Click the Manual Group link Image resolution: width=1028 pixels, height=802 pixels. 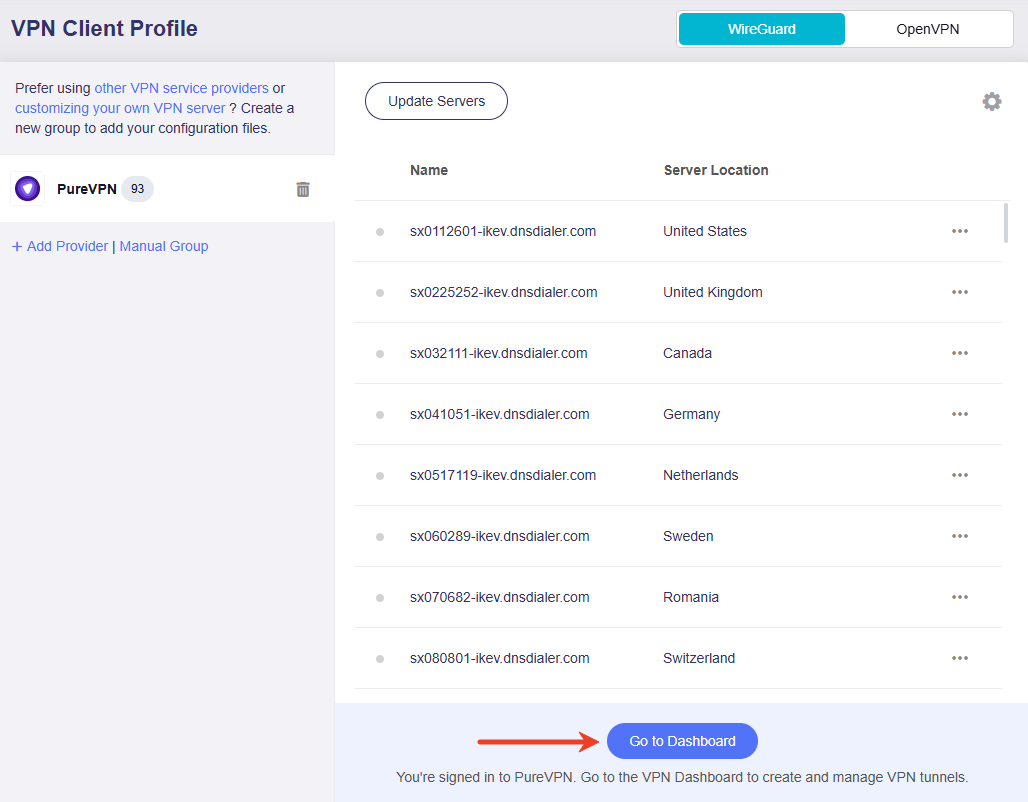[164, 246]
